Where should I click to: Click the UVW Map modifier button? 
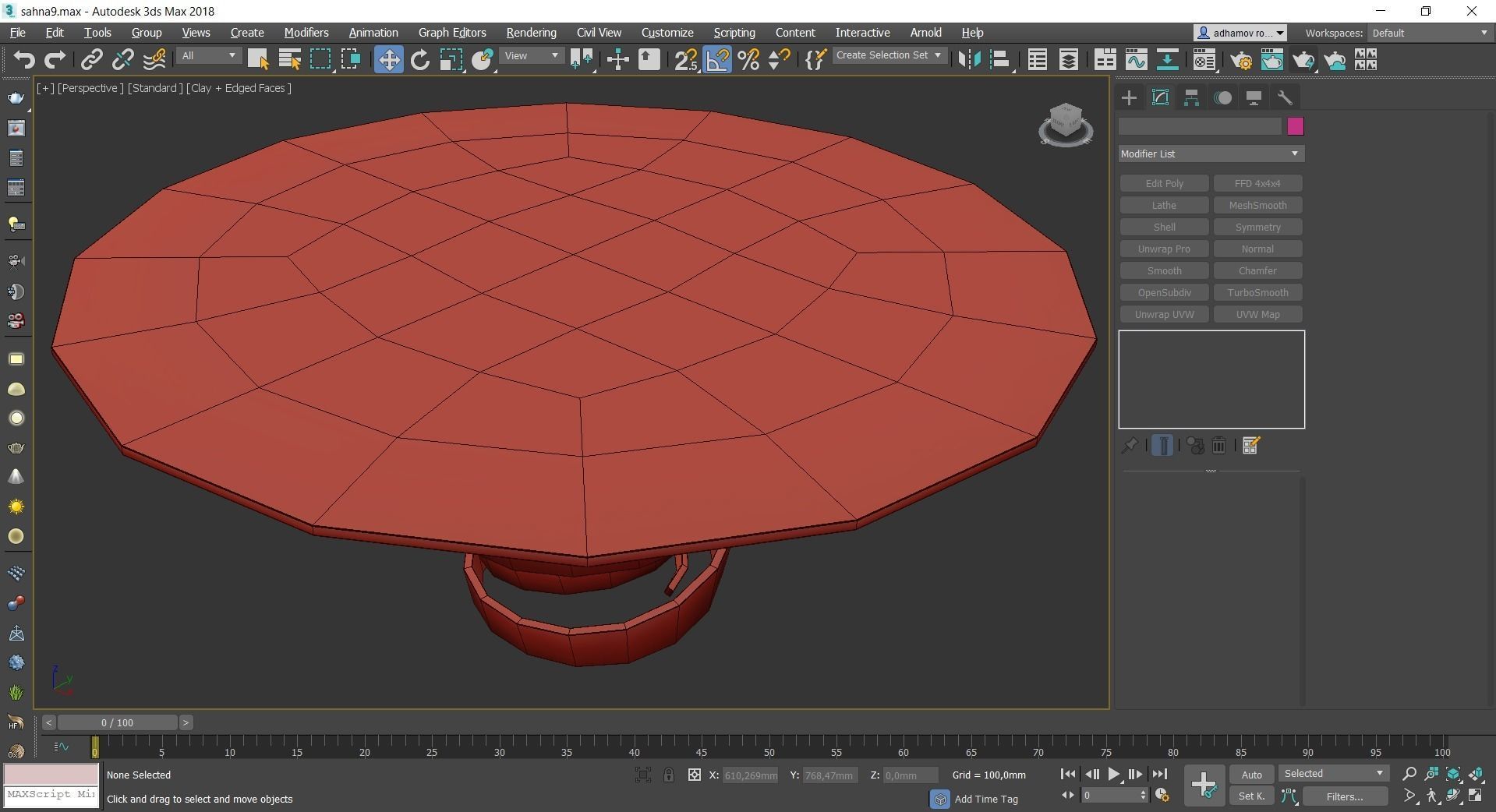tap(1257, 314)
